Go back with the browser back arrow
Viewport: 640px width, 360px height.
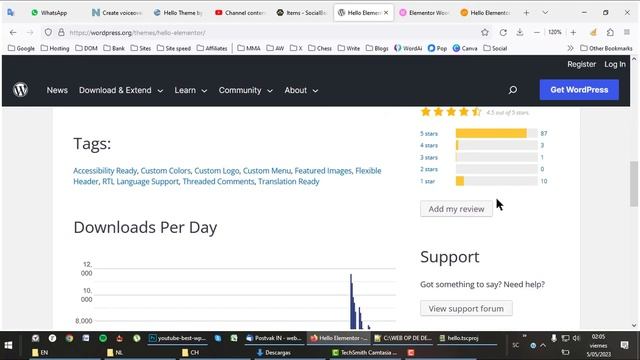13,32
